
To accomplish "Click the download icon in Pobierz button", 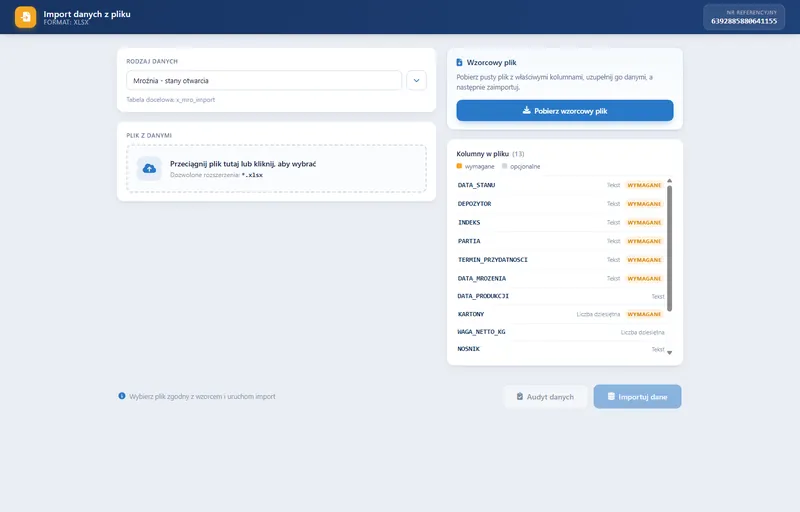I will pyautogui.click(x=527, y=110).
